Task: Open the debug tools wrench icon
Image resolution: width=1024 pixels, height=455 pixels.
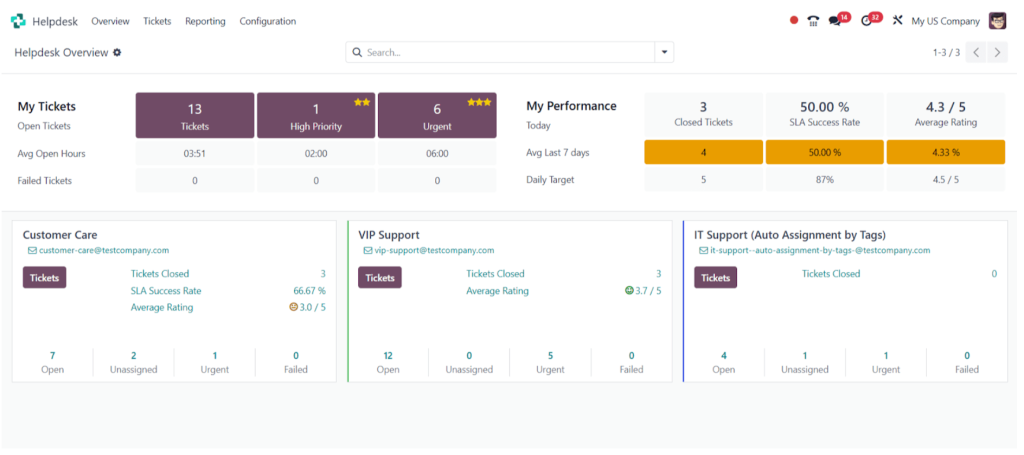Action: [x=897, y=21]
